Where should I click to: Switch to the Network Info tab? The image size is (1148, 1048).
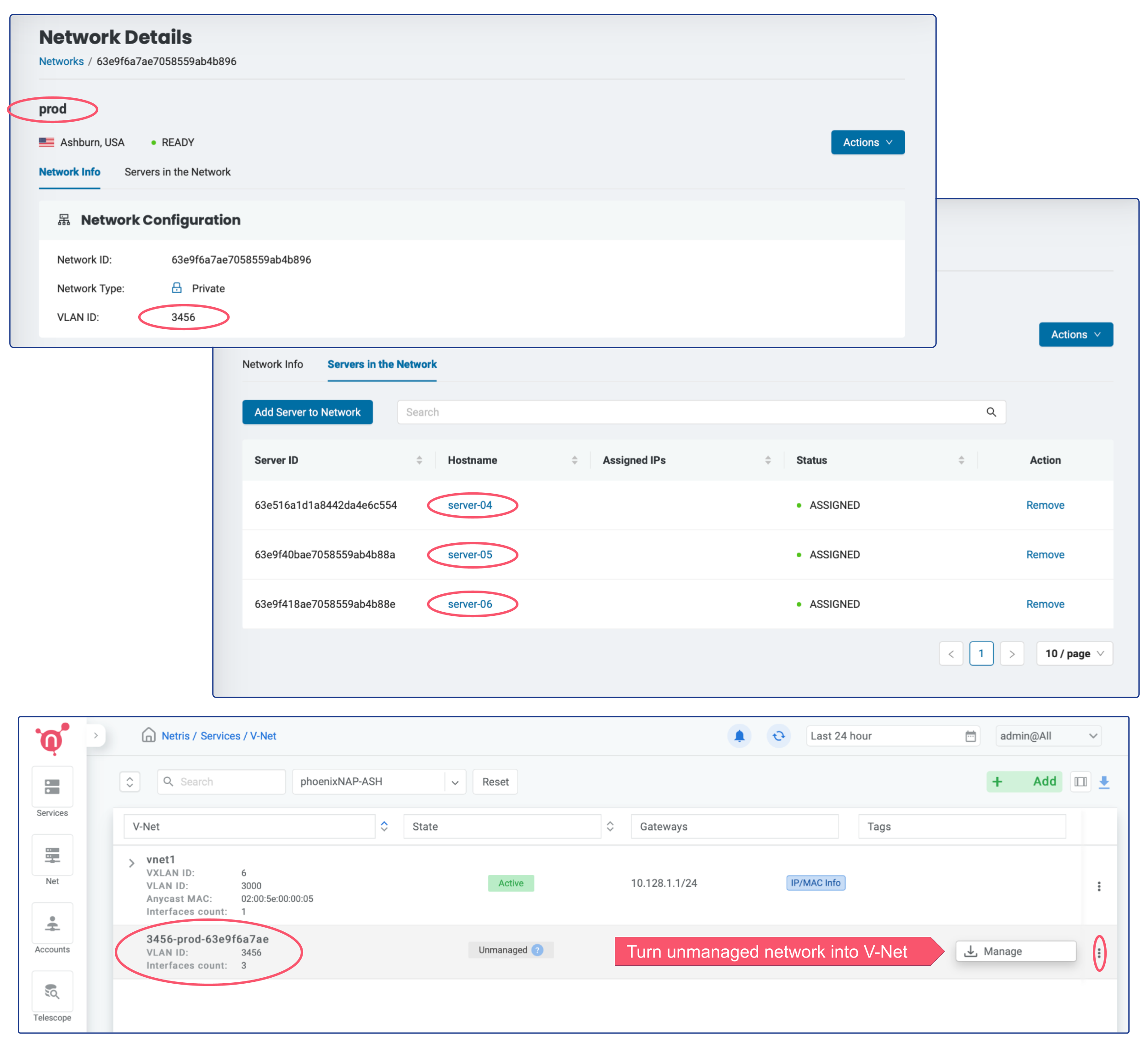[272, 365]
